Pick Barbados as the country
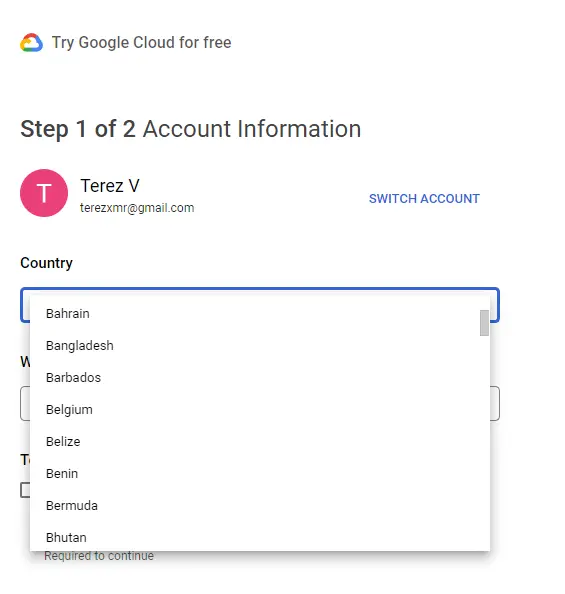The height and width of the screenshot is (594, 565). point(260,378)
